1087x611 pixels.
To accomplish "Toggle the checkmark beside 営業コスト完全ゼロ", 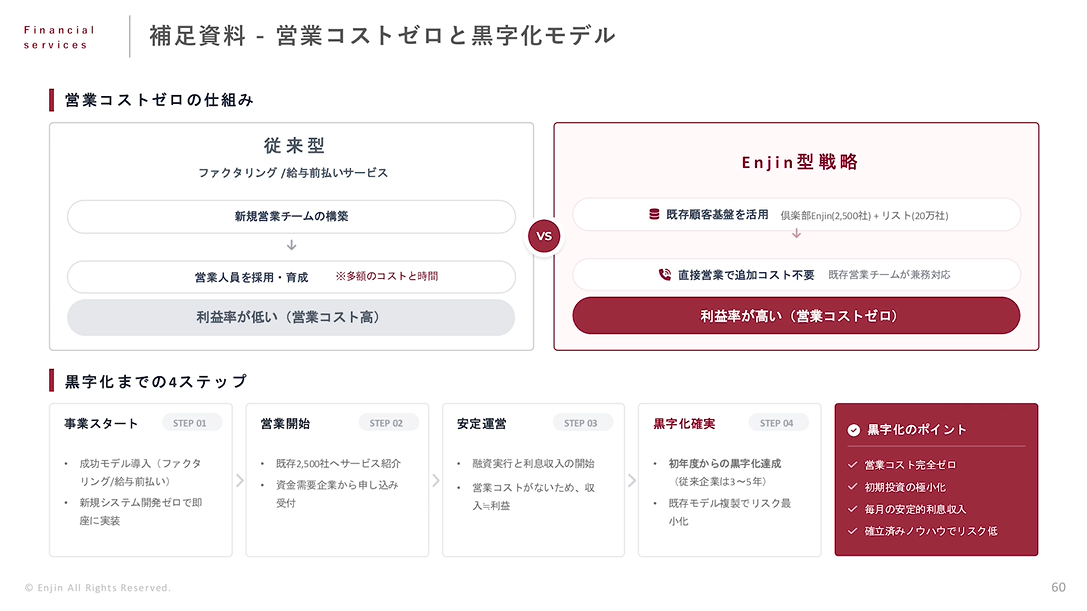I will pyautogui.click(x=852, y=465).
